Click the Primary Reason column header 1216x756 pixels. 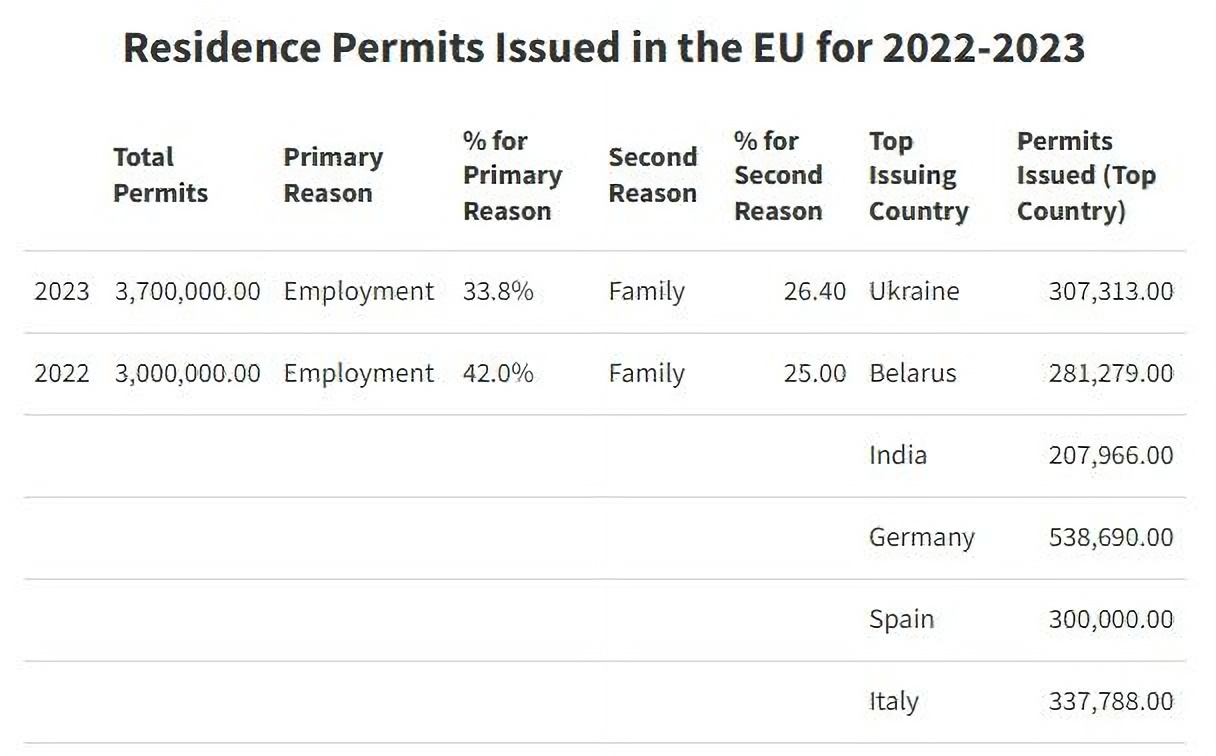pyautogui.click(x=333, y=175)
